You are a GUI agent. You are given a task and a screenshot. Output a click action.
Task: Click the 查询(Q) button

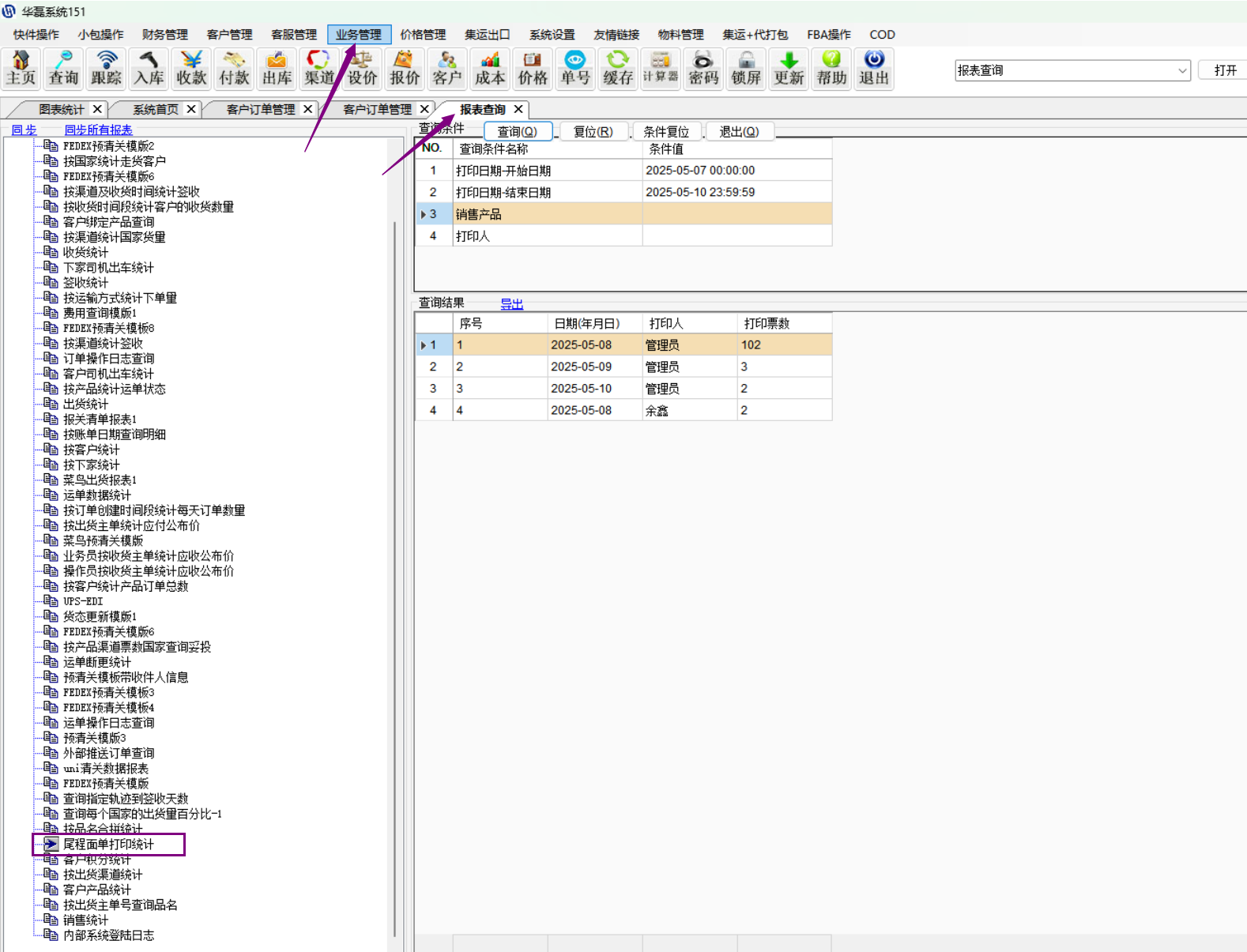[518, 131]
